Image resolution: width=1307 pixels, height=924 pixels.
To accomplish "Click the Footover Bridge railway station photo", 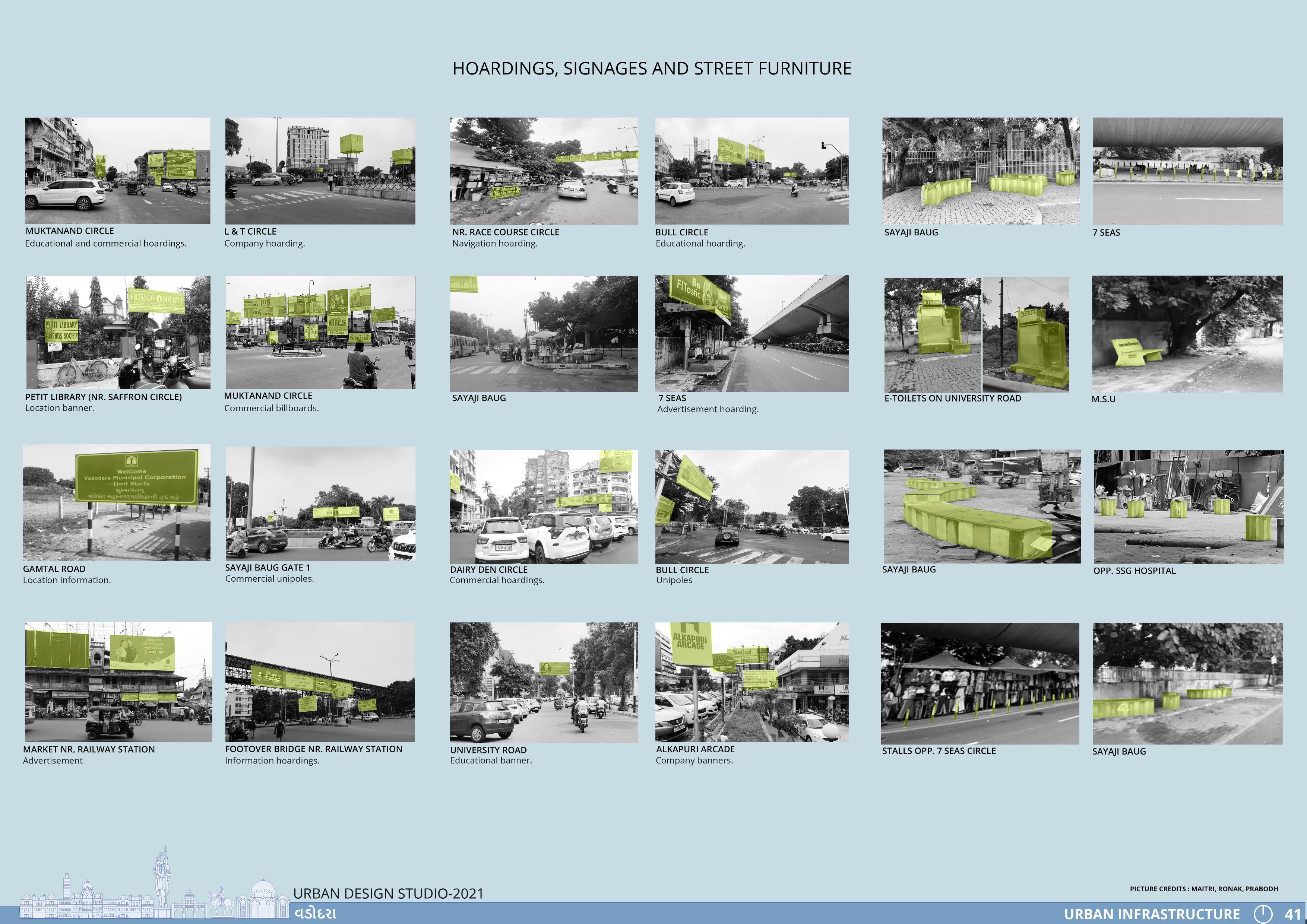I will pos(320,682).
